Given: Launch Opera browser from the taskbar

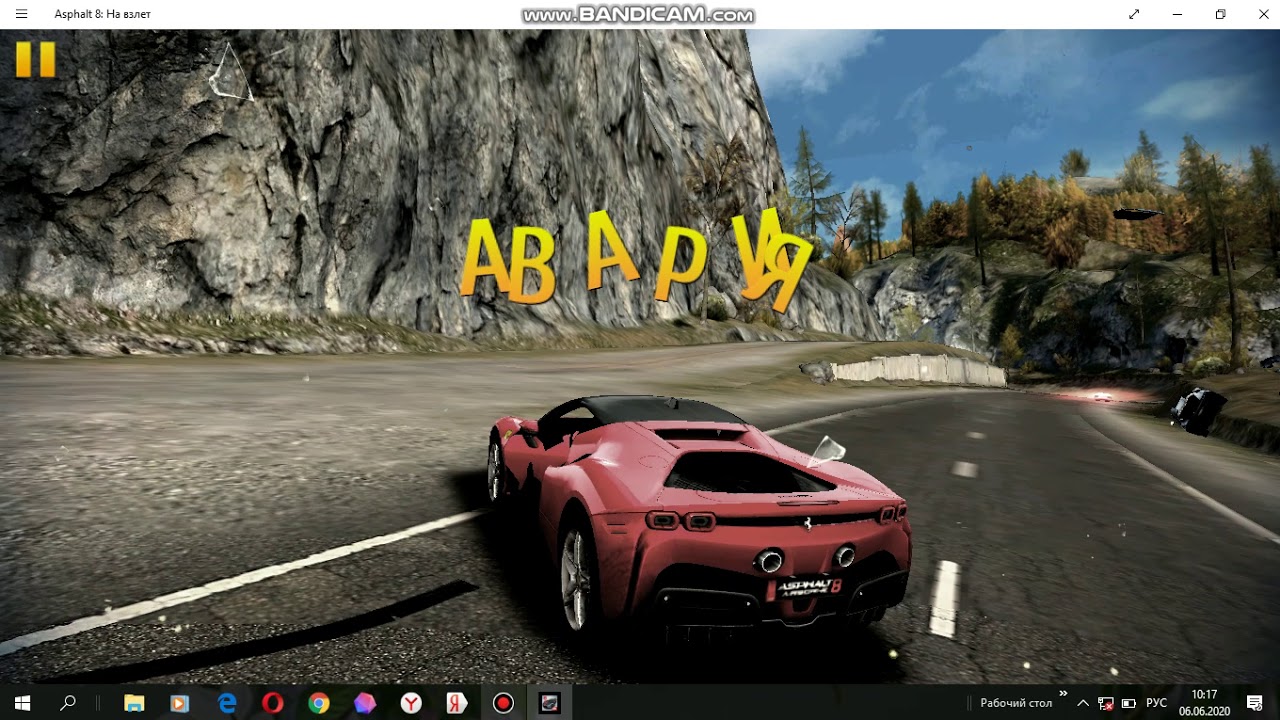Looking at the screenshot, I should tap(273, 703).
